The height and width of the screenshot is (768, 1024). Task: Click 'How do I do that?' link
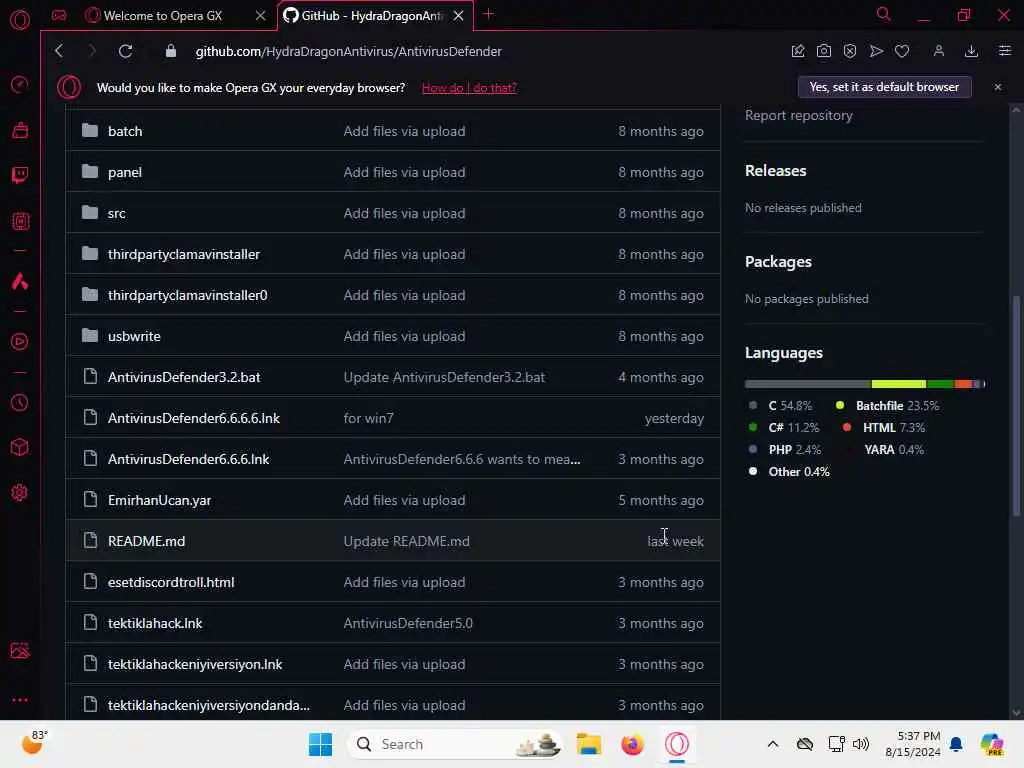coord(469,88)
